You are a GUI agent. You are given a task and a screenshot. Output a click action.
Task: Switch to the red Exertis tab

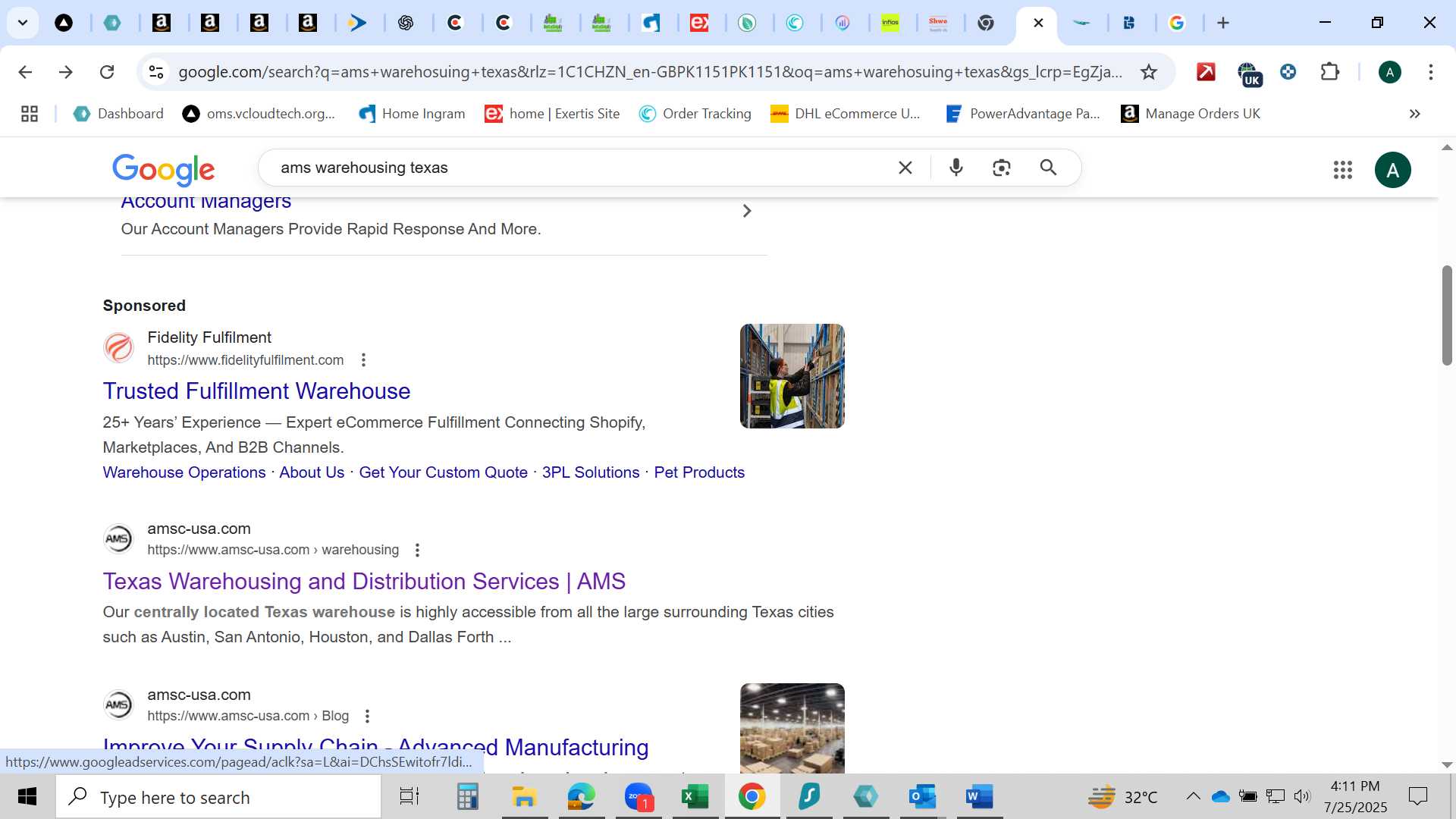(x=699, y=23)
